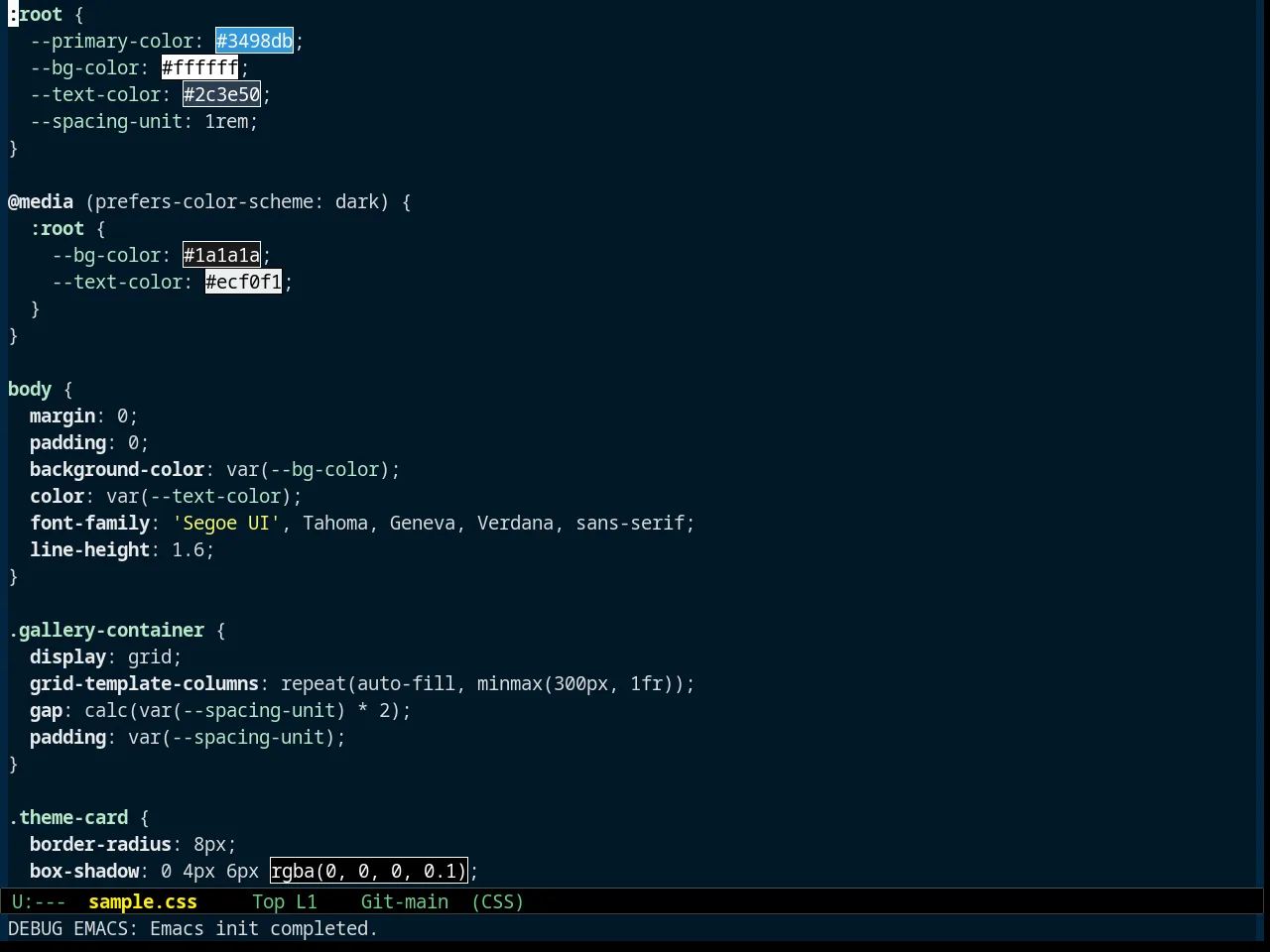Click sample.css buffer name in mode line
1270x952 pixels.
(x=143, y=901)
